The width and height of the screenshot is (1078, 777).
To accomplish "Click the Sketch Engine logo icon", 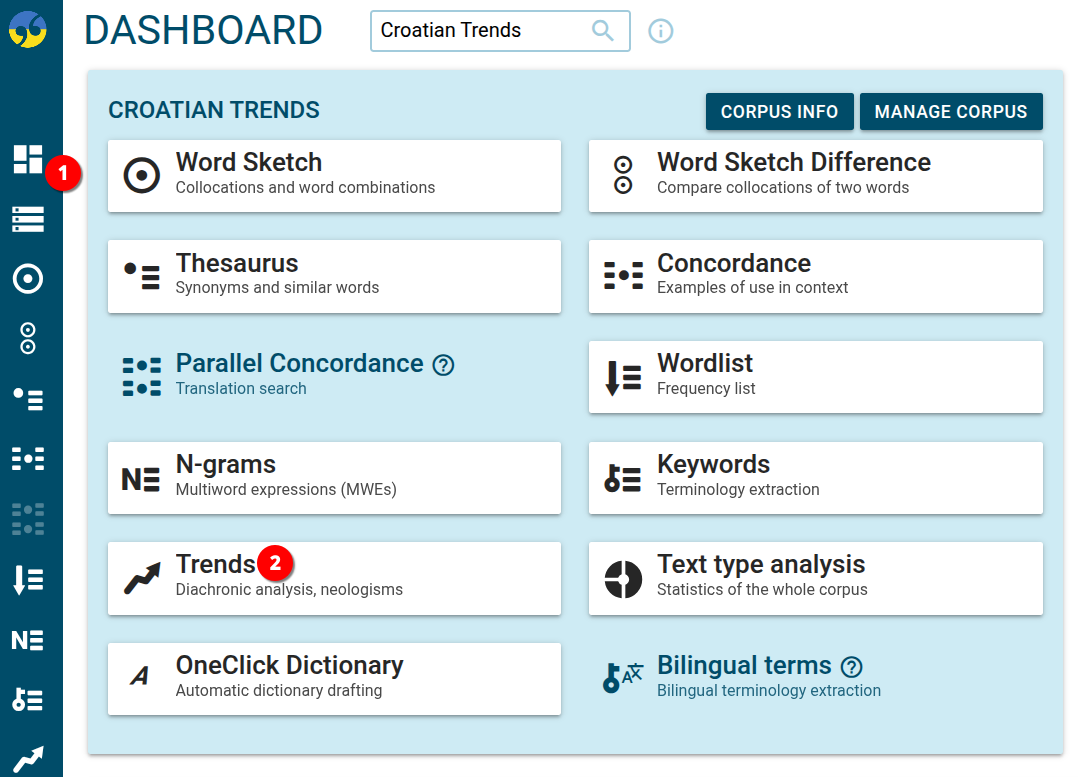I will click(x=28, y=28).
